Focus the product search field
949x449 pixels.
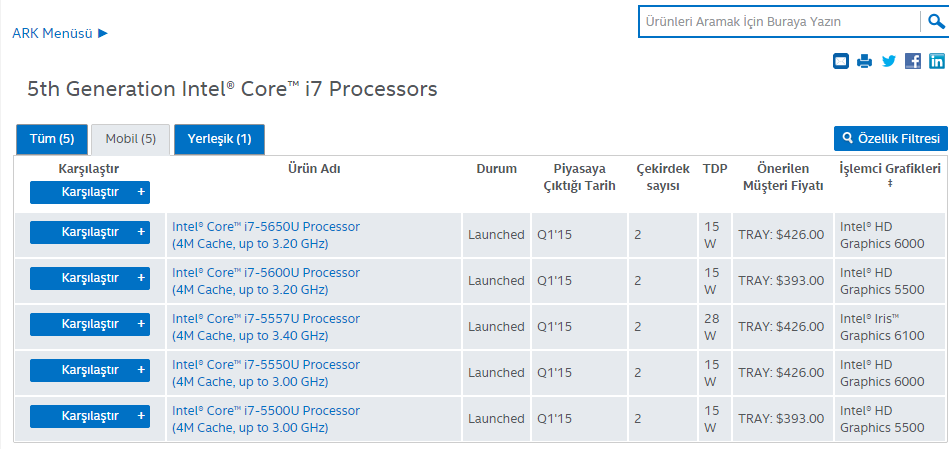point(780,22)
